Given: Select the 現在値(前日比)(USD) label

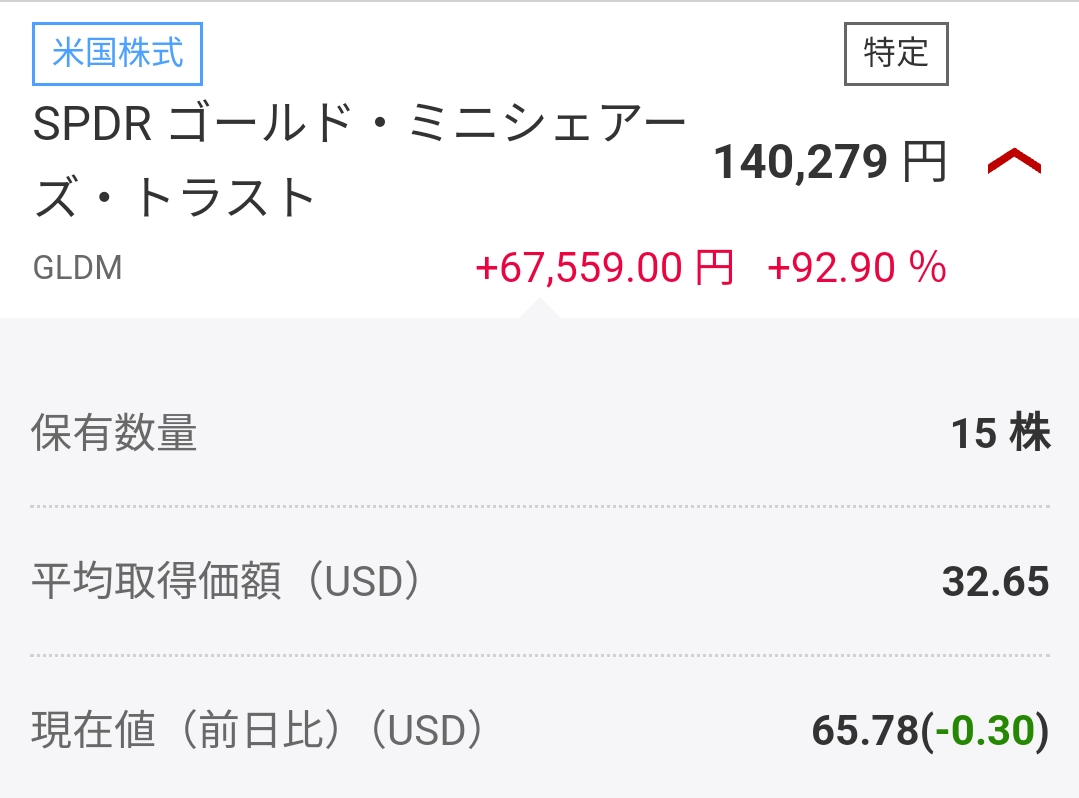Looking at the screenshot, I should coord(258,731).
